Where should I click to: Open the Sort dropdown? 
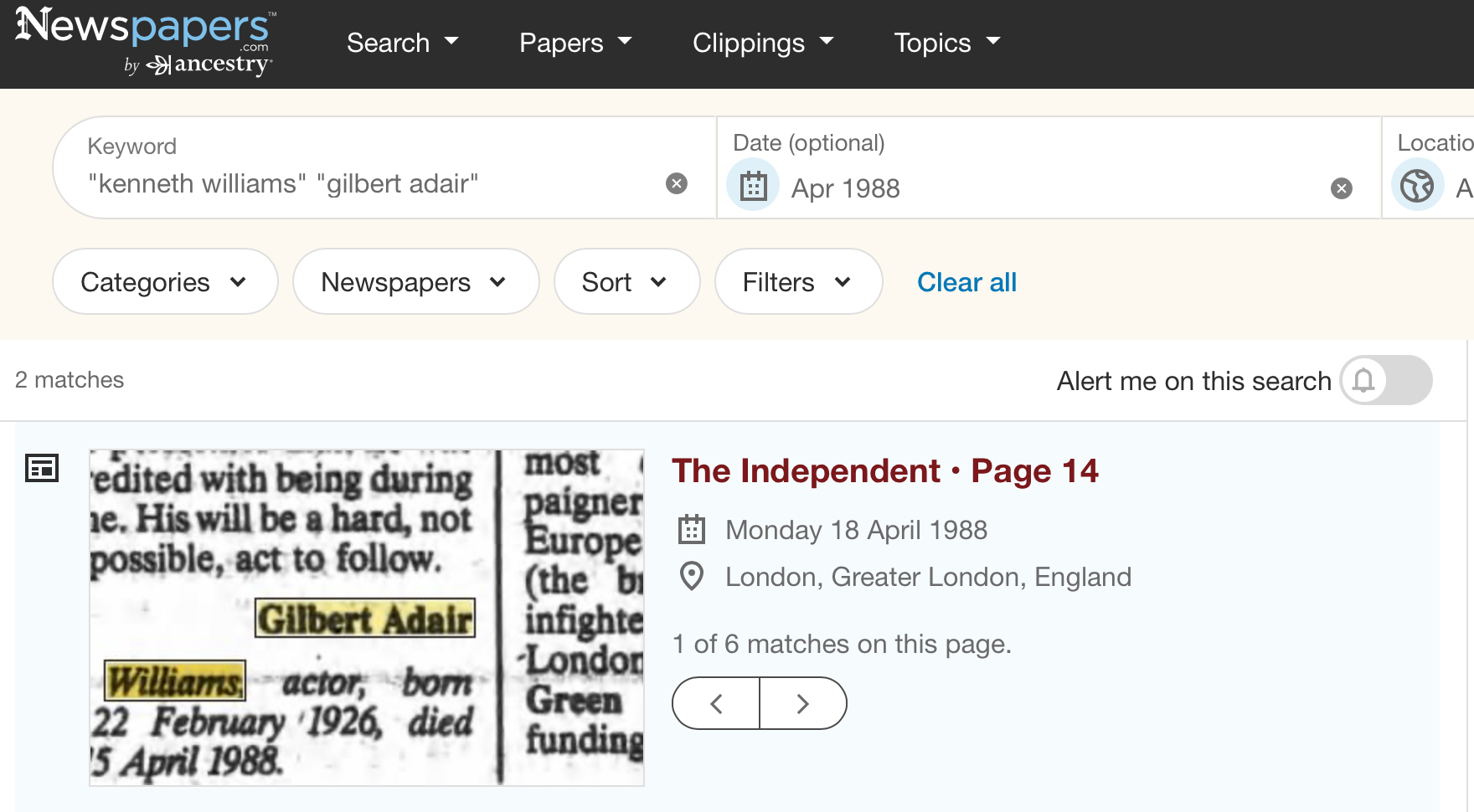pyautogui.click(x=626, y=282)
